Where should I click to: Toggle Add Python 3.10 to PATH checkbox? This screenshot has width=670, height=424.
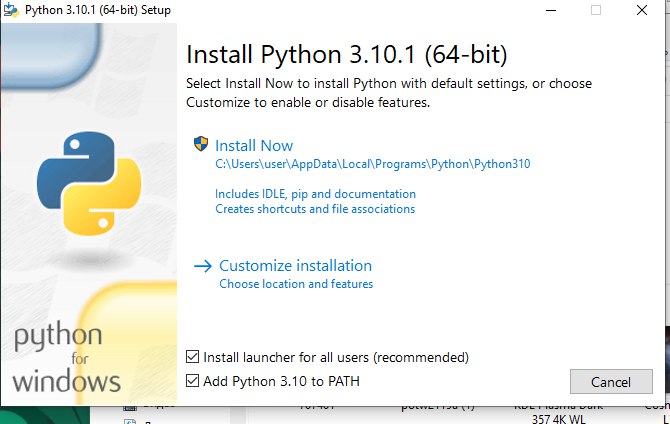(x=192, y=380)
